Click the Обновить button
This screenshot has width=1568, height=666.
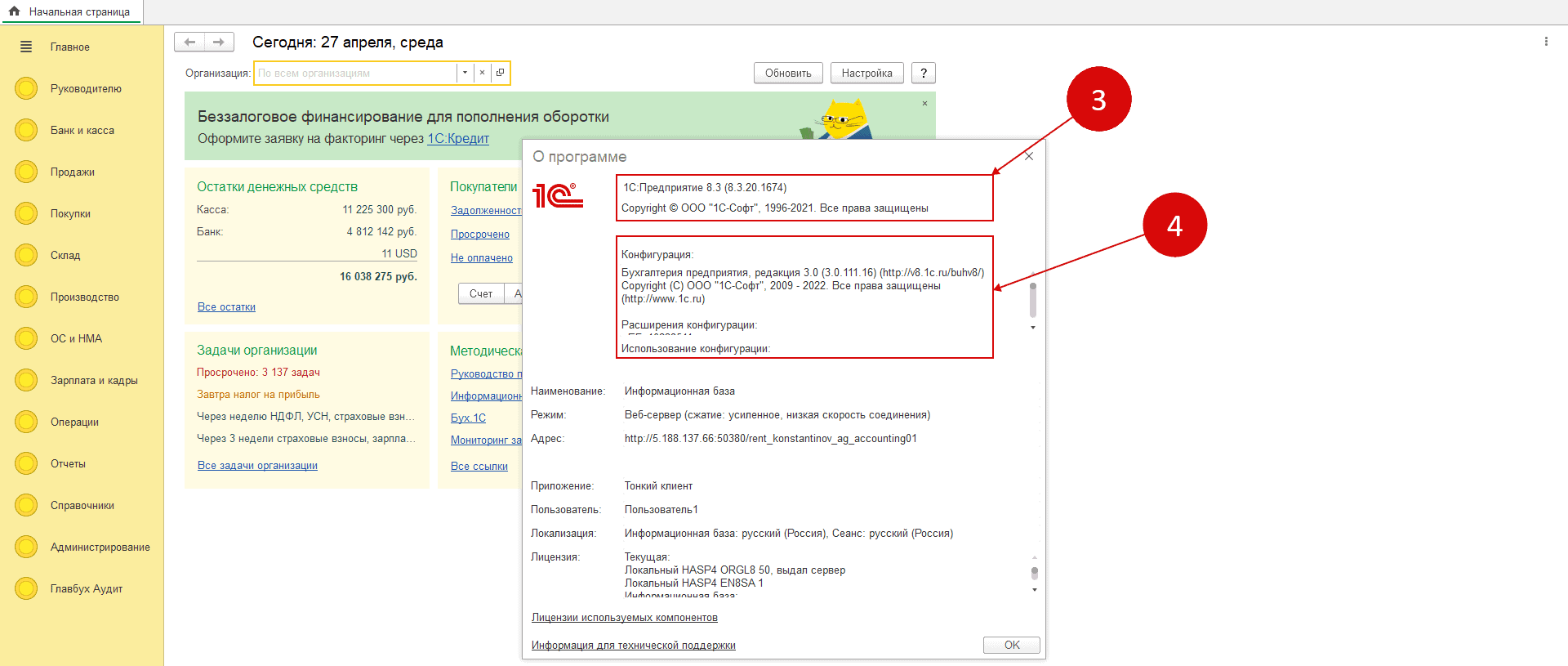[787, 73]
